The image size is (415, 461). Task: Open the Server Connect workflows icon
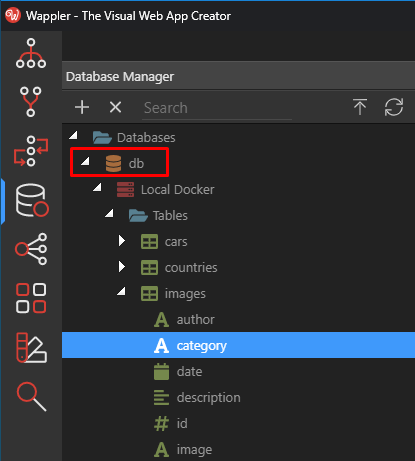31,151
